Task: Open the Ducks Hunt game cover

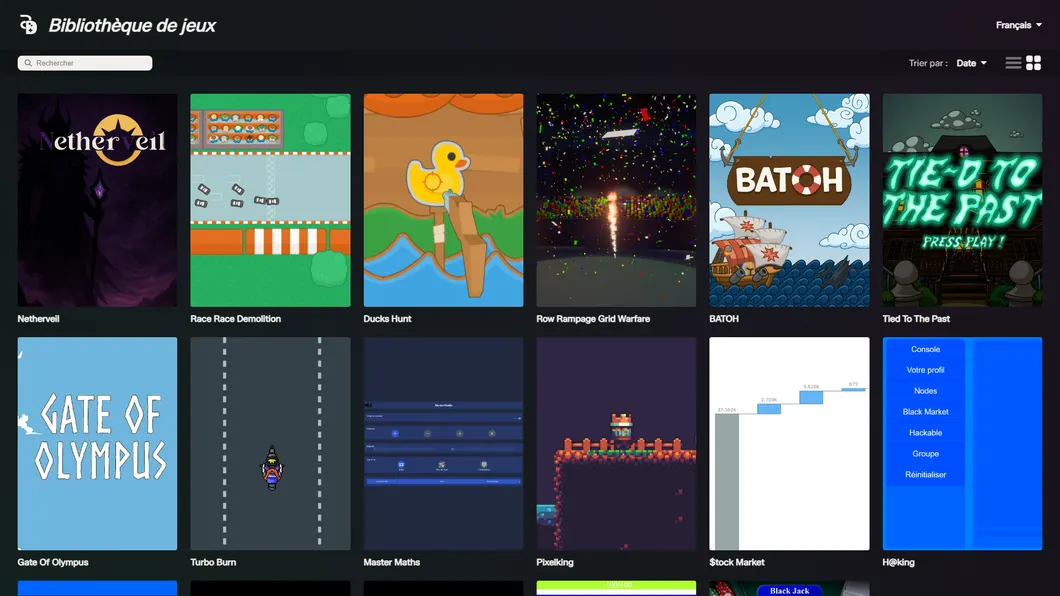Action: pos(443,200)
